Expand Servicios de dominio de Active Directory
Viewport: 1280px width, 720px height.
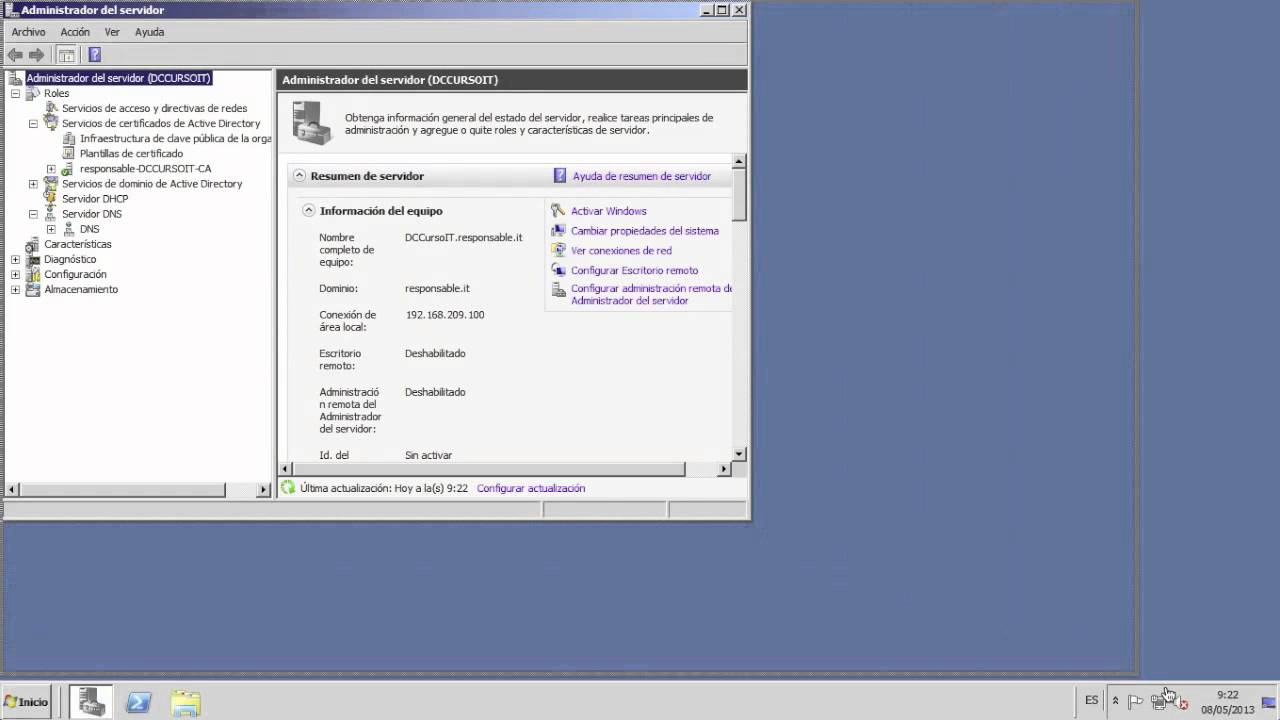click(33, 184)
